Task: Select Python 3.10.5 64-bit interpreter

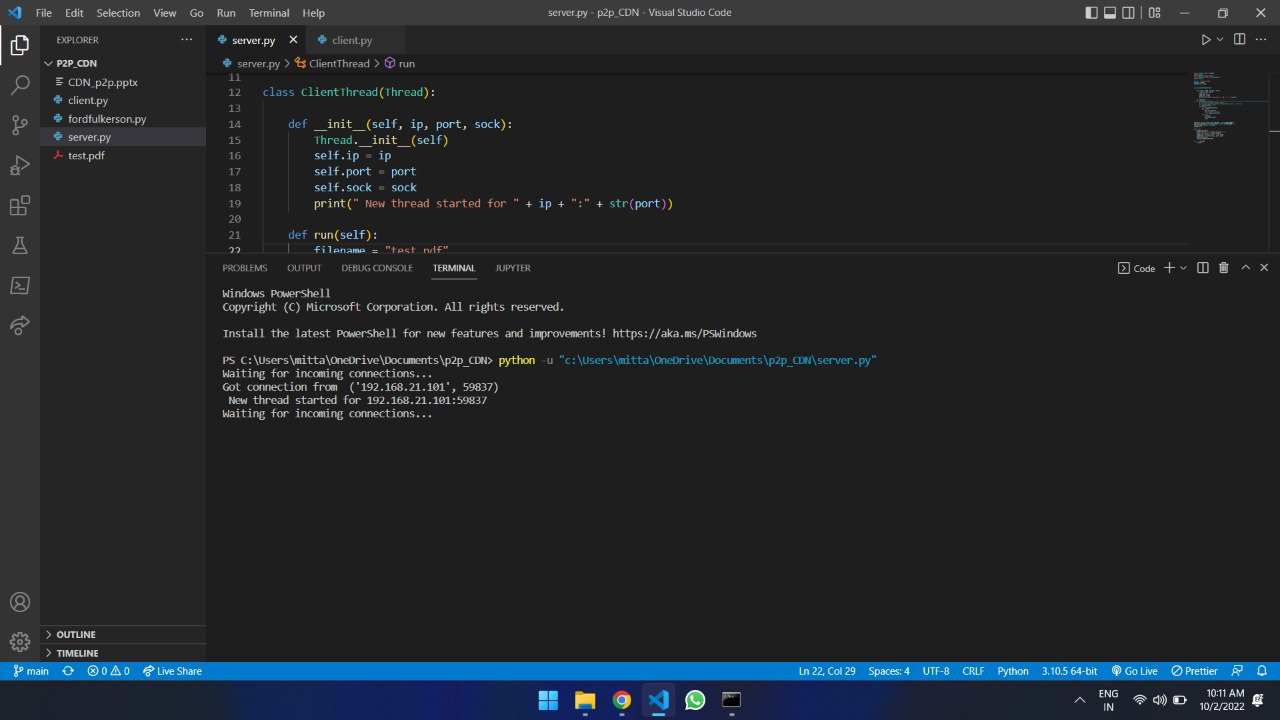Action: [1069, 671]
